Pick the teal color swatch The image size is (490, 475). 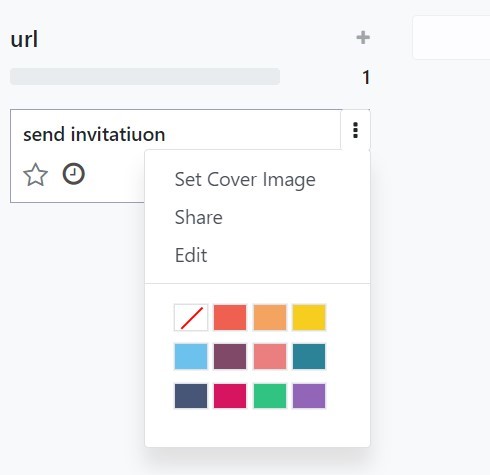coord(309,357)
